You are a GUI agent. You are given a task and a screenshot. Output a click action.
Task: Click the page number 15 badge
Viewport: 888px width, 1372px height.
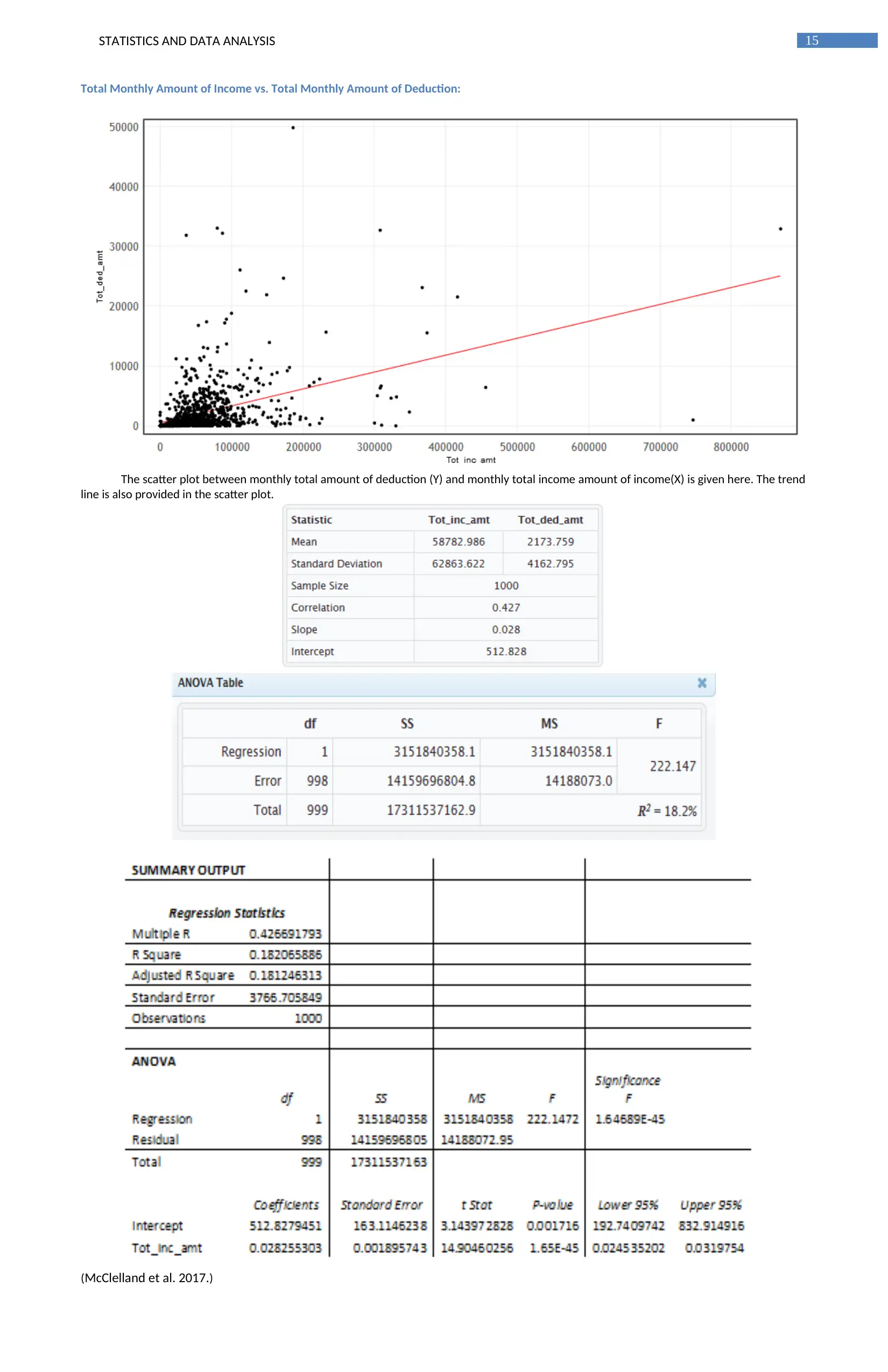pyautogui.click(x=837, y=40)
